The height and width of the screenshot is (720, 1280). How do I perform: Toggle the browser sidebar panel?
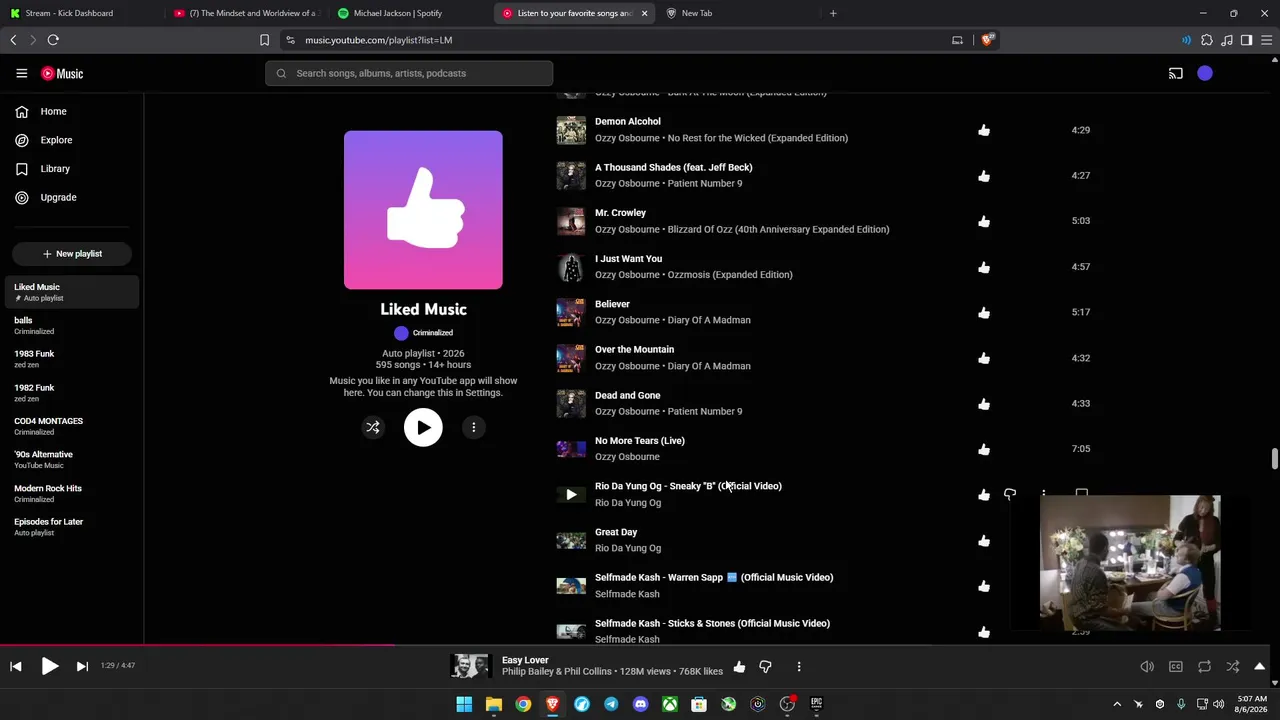(x=1246, y=40)
